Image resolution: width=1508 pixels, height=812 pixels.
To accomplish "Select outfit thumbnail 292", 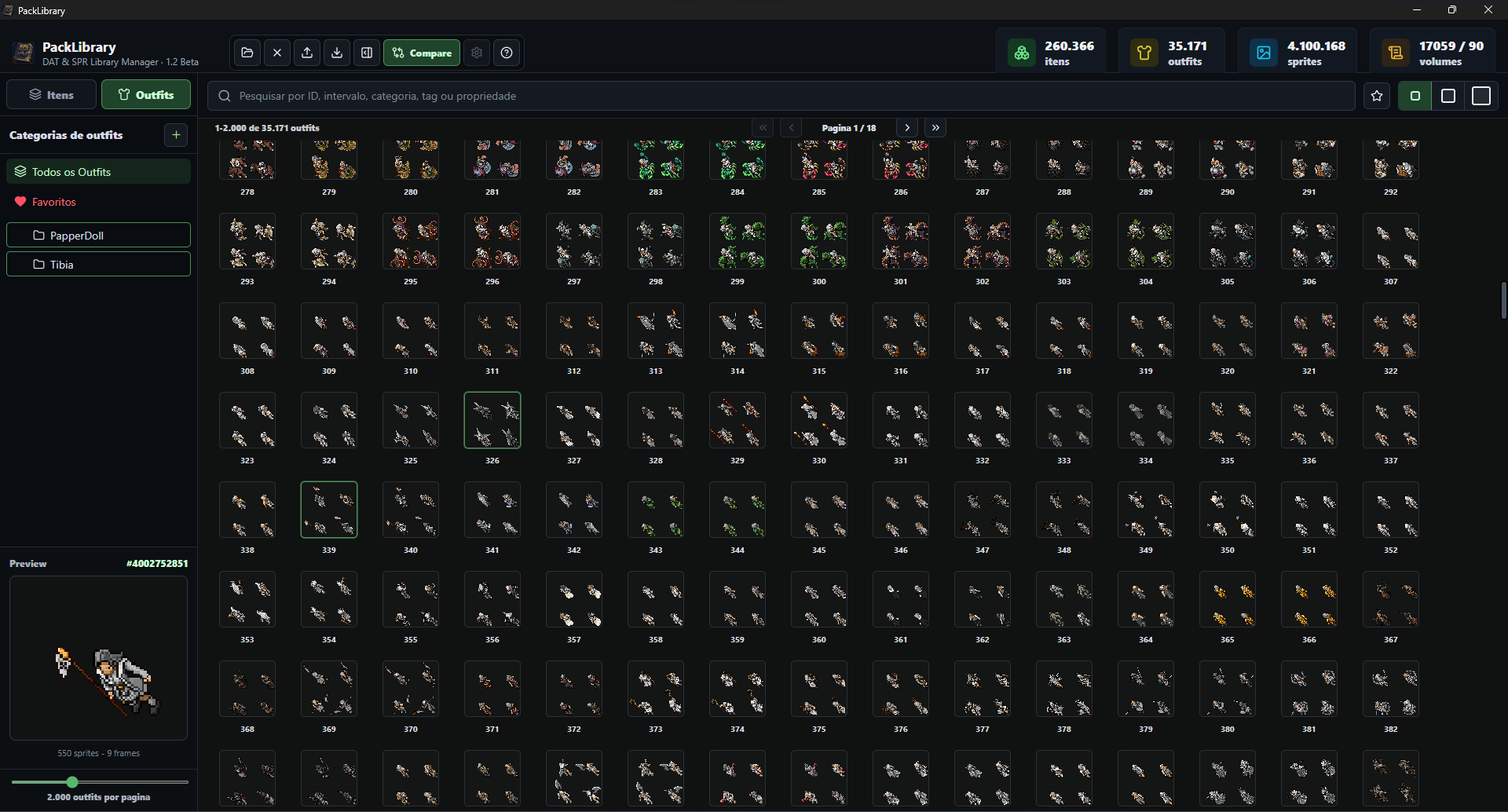I will pos(1391,161).
